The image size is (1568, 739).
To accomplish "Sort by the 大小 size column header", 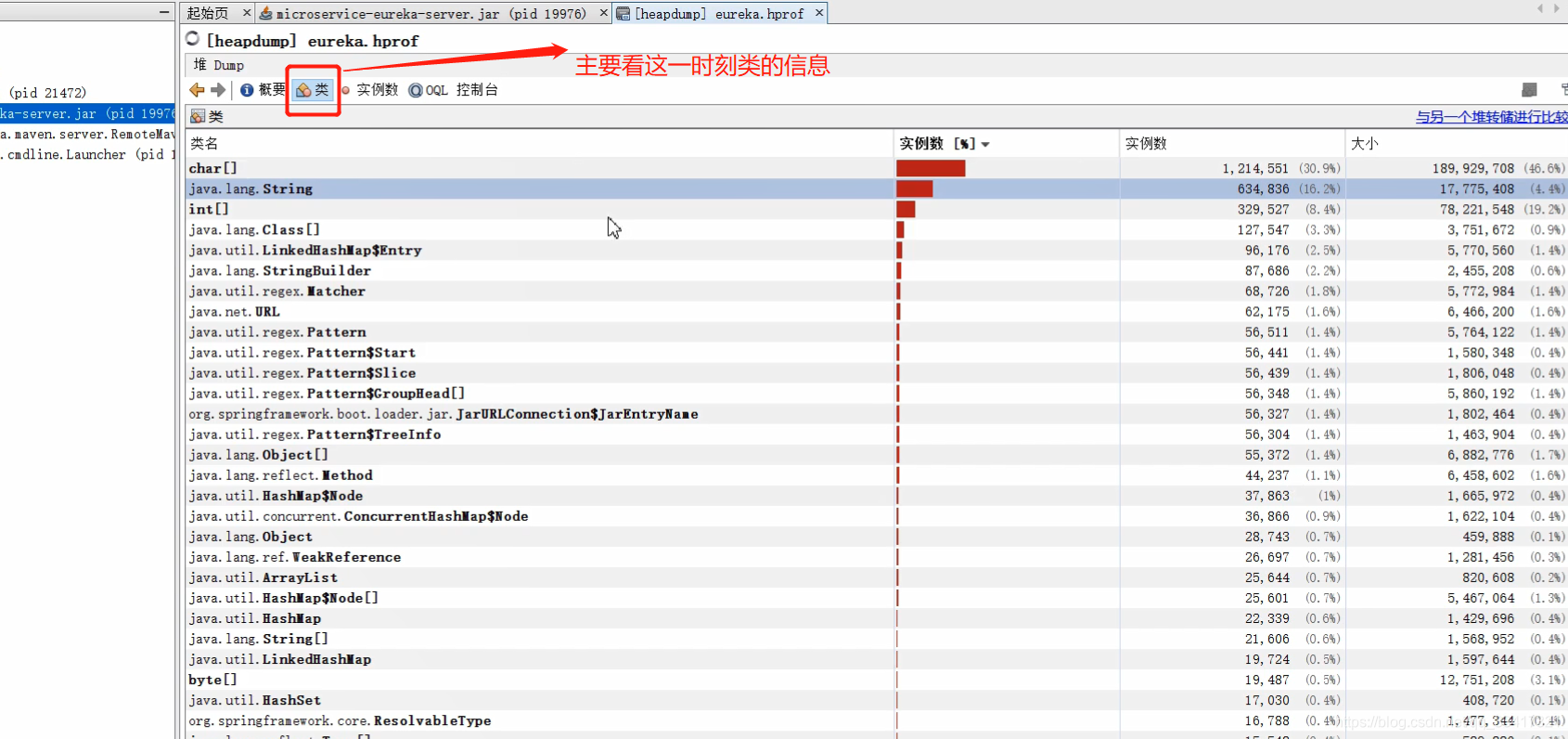I will 1456,144.
